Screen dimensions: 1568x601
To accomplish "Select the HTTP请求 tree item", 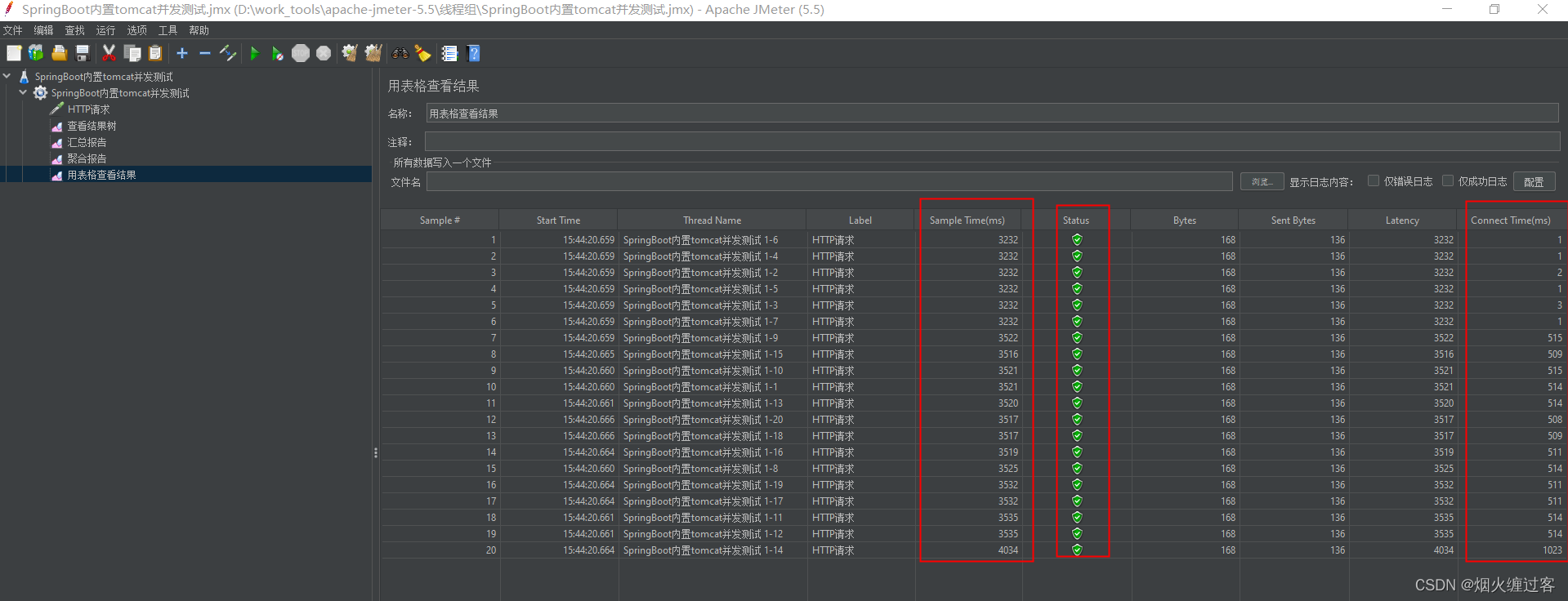I will point(88,109).
